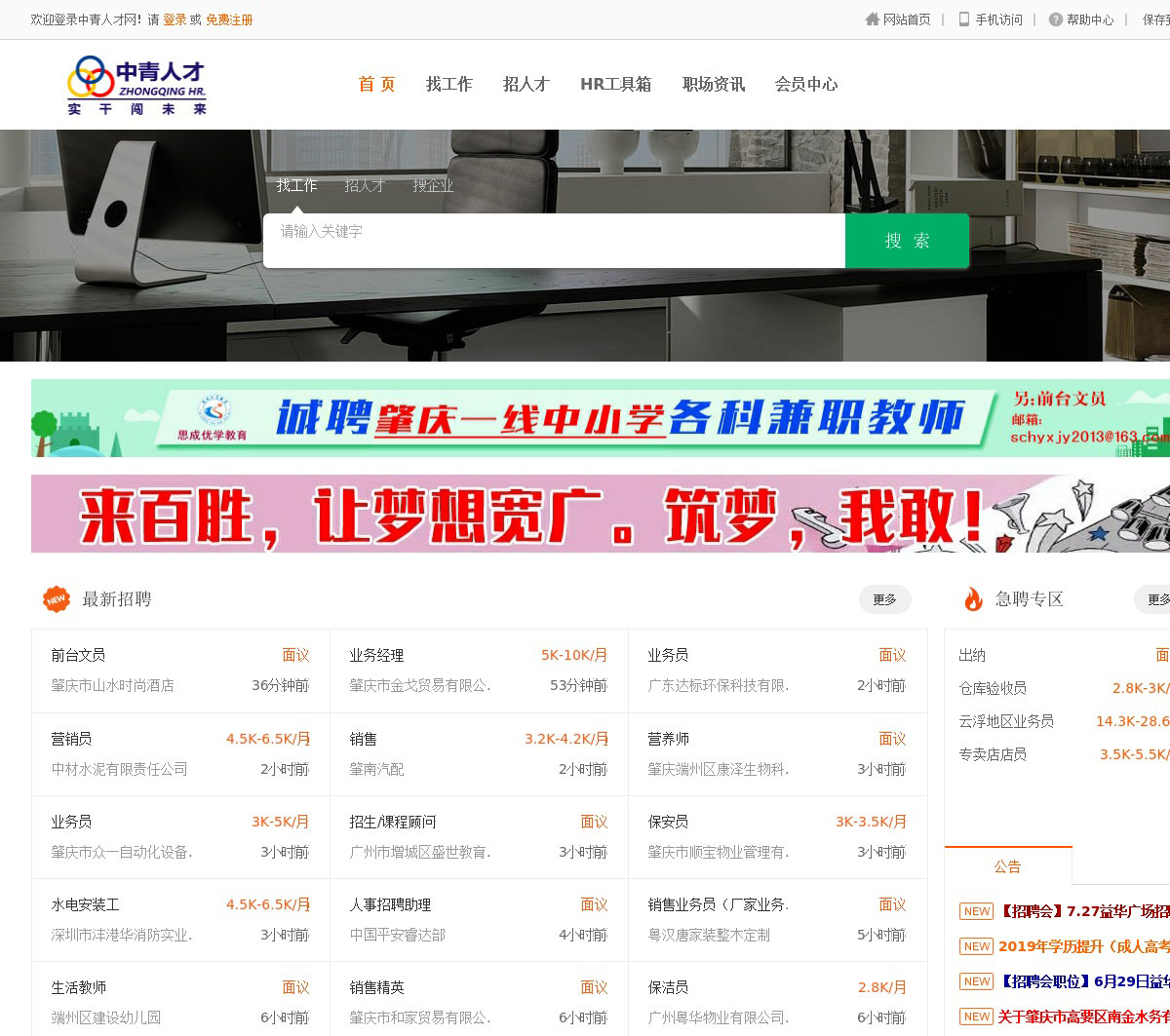Open the 生活教师 job listing
This screenshot has width=1170, height=1036.
click(x=78, y=987)
